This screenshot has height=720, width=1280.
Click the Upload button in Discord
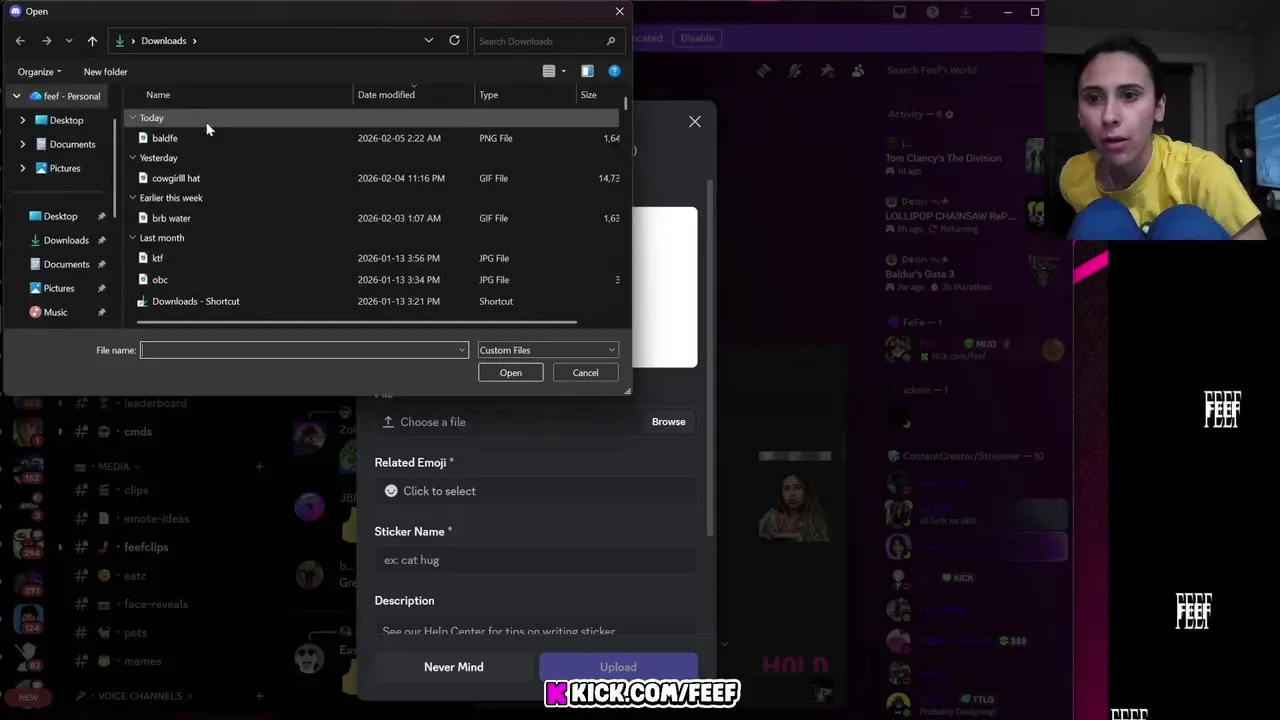click(x=618, y=667)
